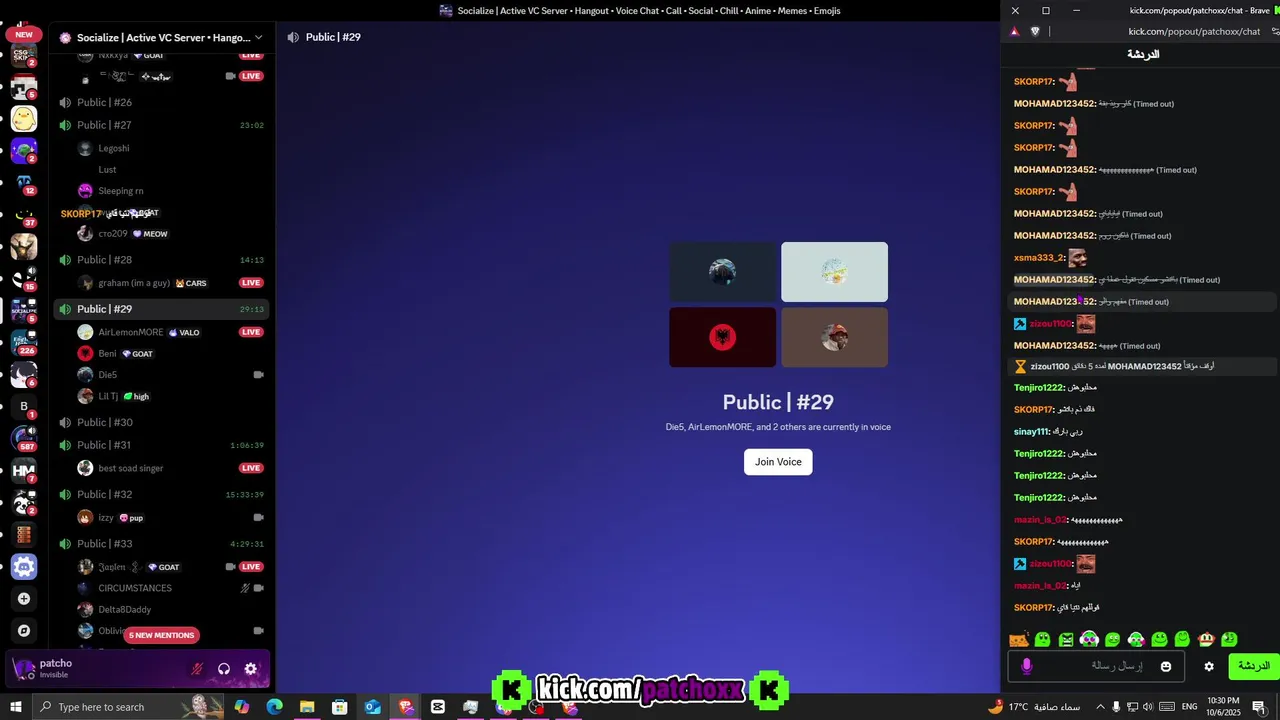Open the brown background participant tile
Screen dimensions: 1280x720
[834, 337]
